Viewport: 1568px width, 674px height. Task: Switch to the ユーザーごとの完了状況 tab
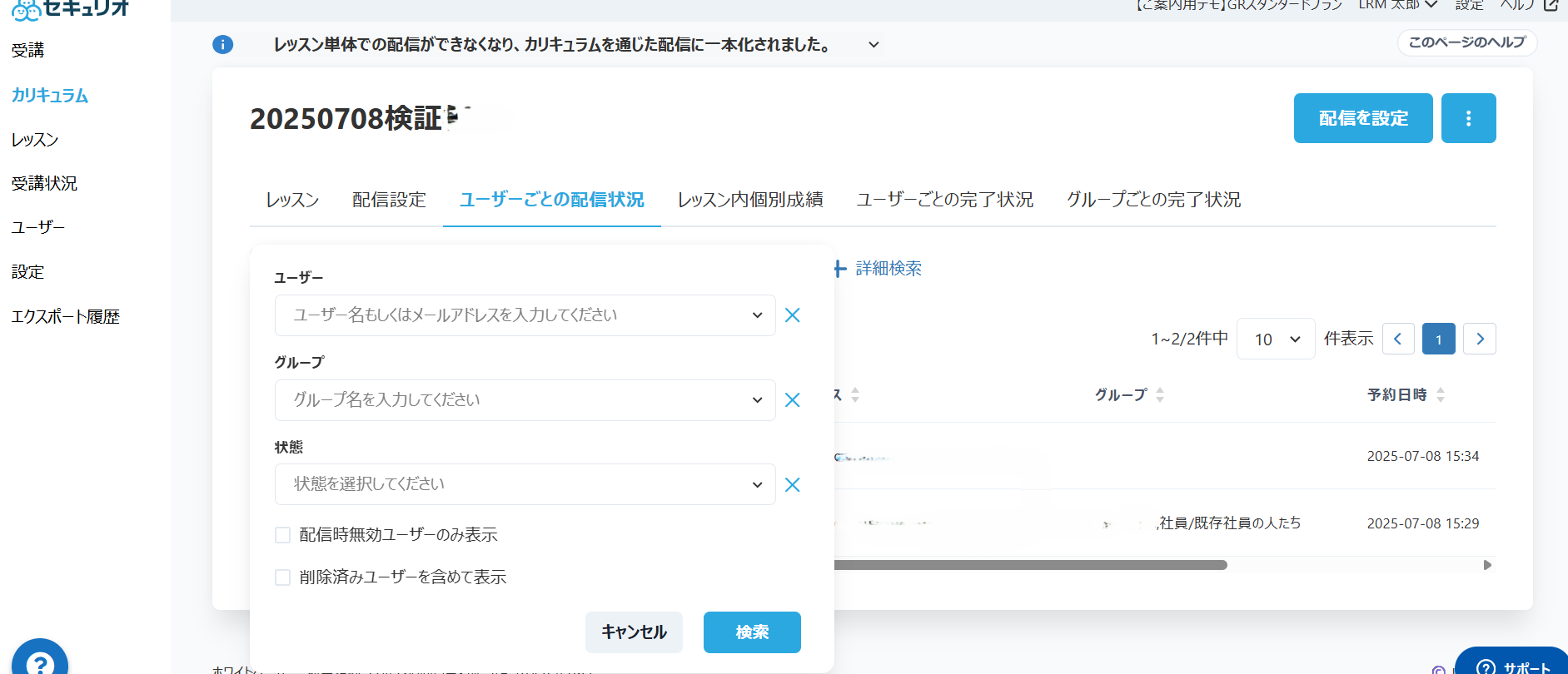coord(945,200)
